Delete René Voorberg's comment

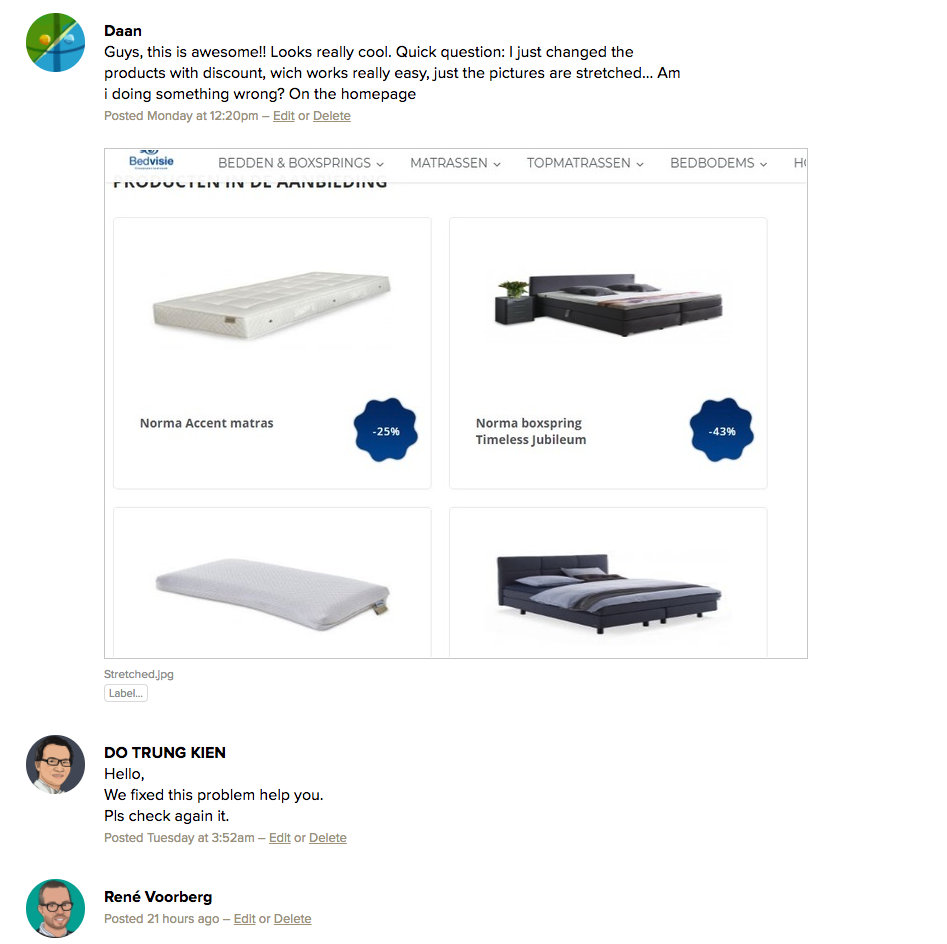click(293, 919)
